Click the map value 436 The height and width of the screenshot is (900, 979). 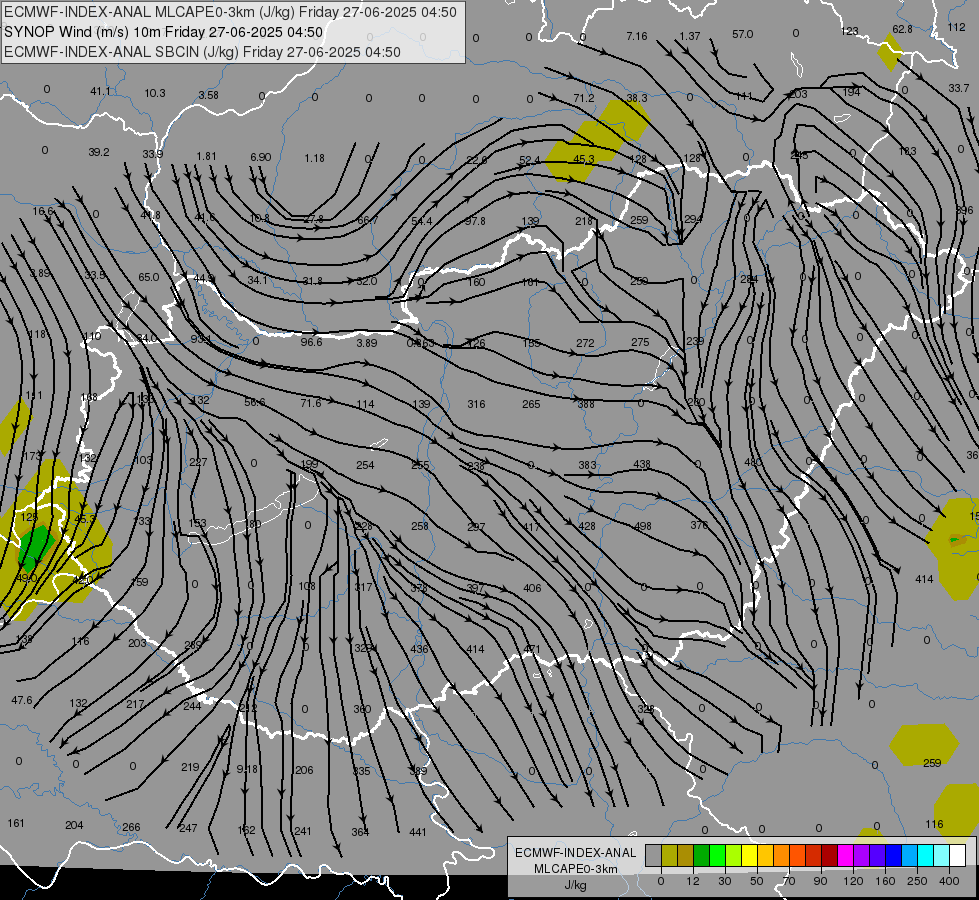(420, 649)
